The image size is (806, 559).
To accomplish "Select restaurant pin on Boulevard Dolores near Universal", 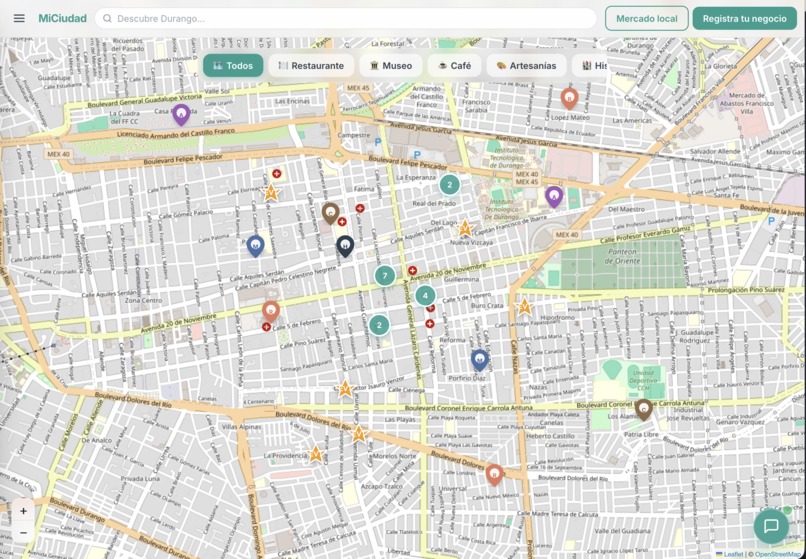I will 494,475.
